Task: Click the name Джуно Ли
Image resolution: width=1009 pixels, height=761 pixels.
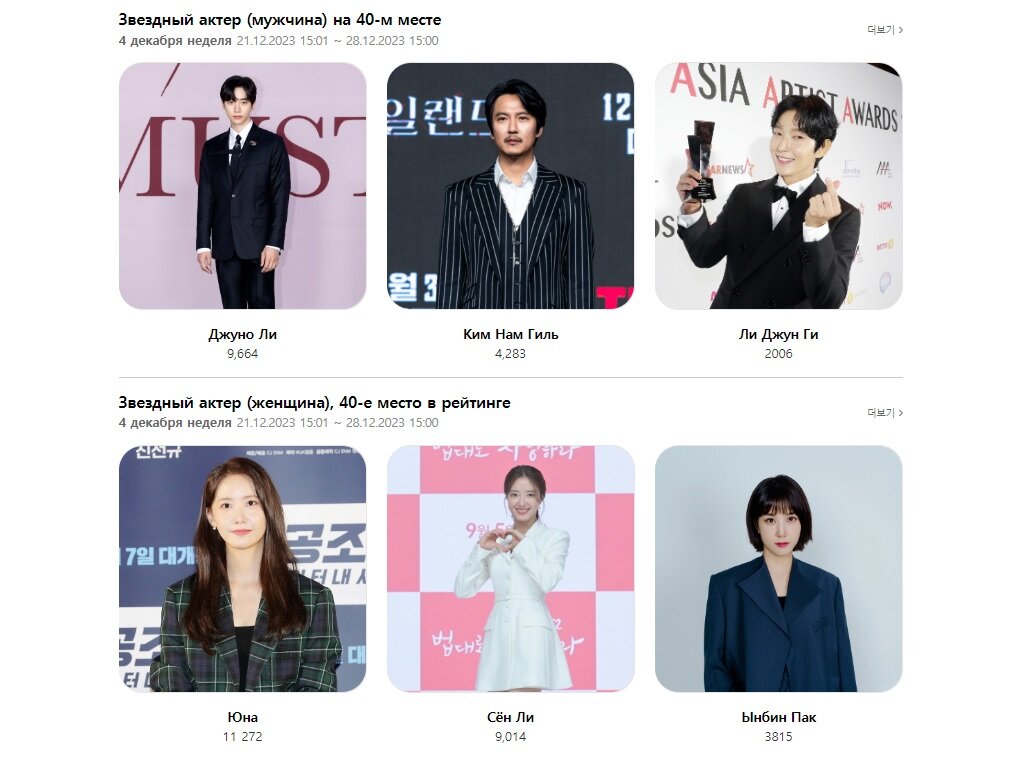Action: [x=243, y=335]
